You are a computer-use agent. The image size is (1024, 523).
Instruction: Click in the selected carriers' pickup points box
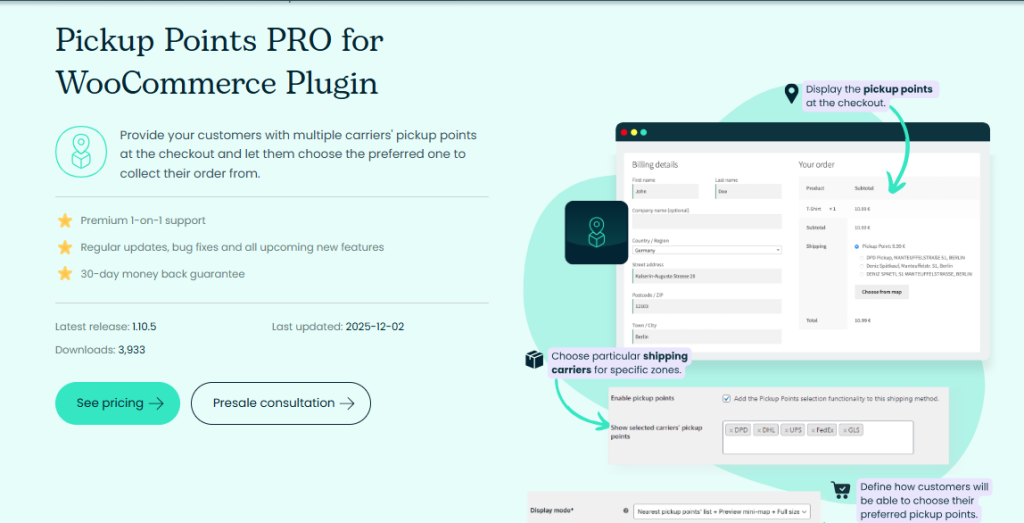click(x=818, y=437)
